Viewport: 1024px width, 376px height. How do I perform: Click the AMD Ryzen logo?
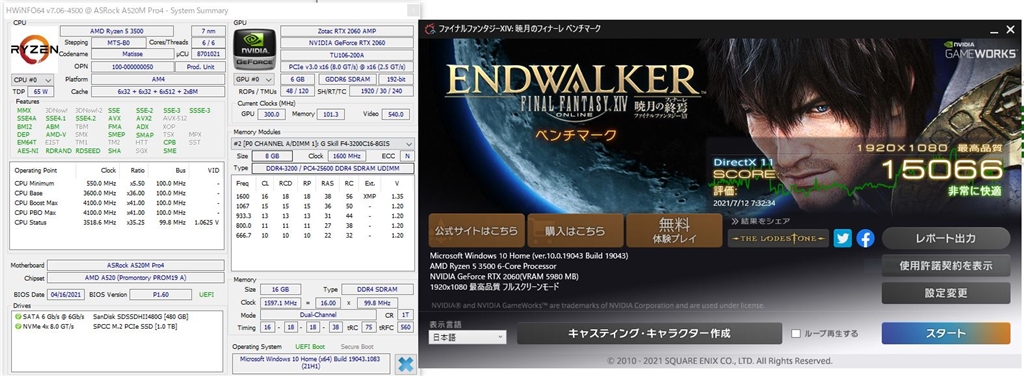coord(34,49)
